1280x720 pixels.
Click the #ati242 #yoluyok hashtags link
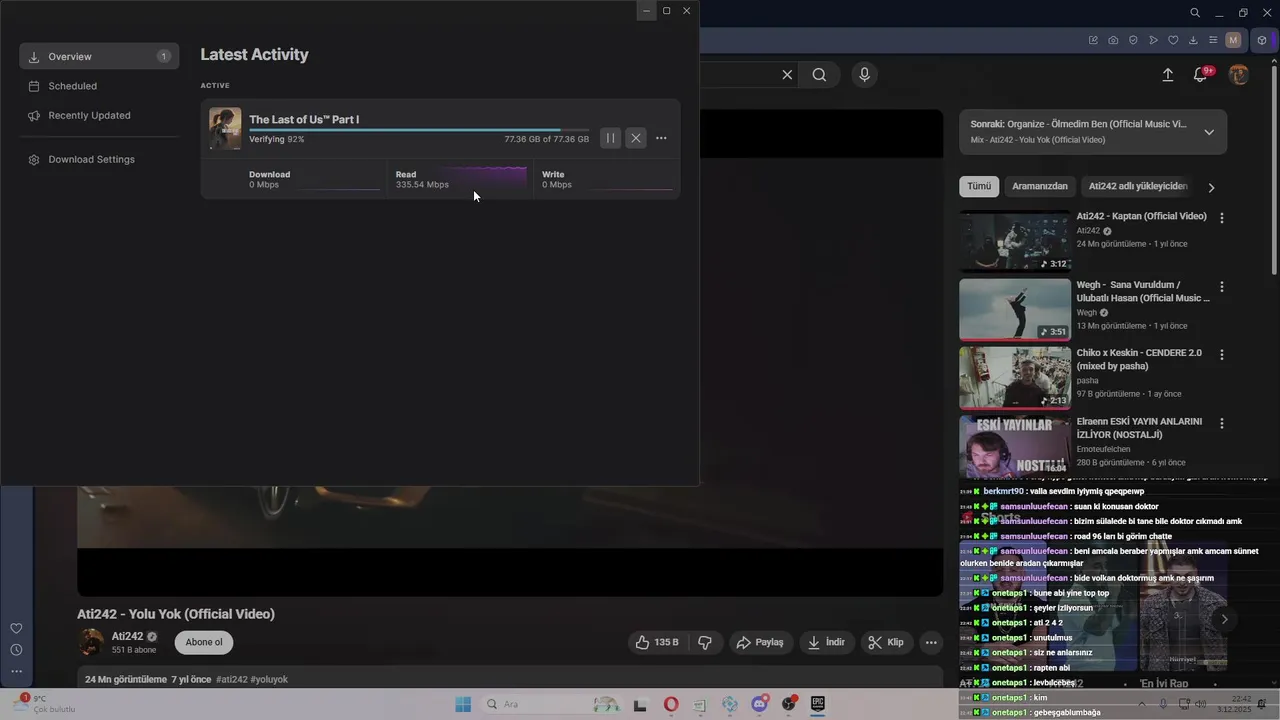click(252, 679)
